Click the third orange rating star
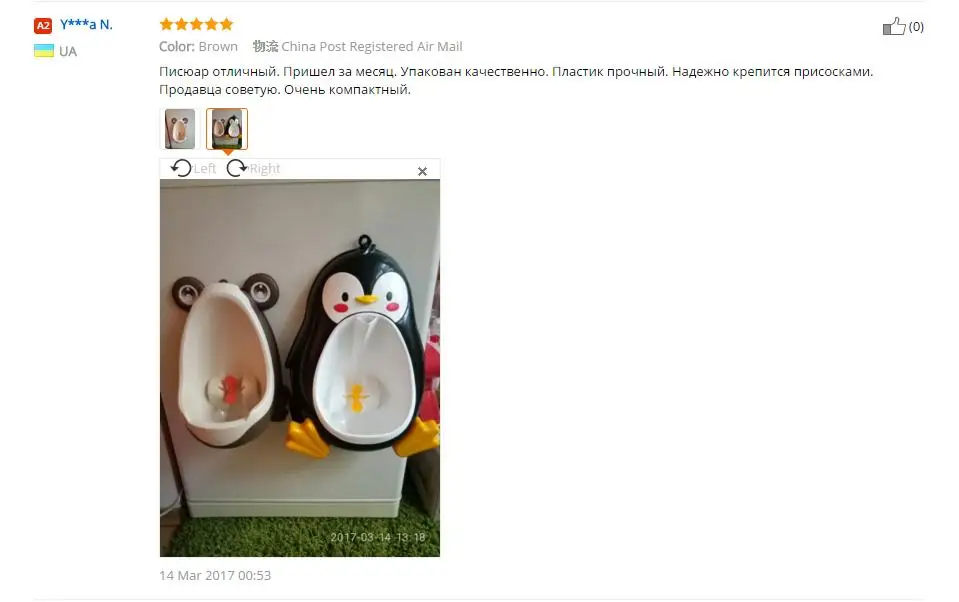959x602 pixels. click(196, 24)
